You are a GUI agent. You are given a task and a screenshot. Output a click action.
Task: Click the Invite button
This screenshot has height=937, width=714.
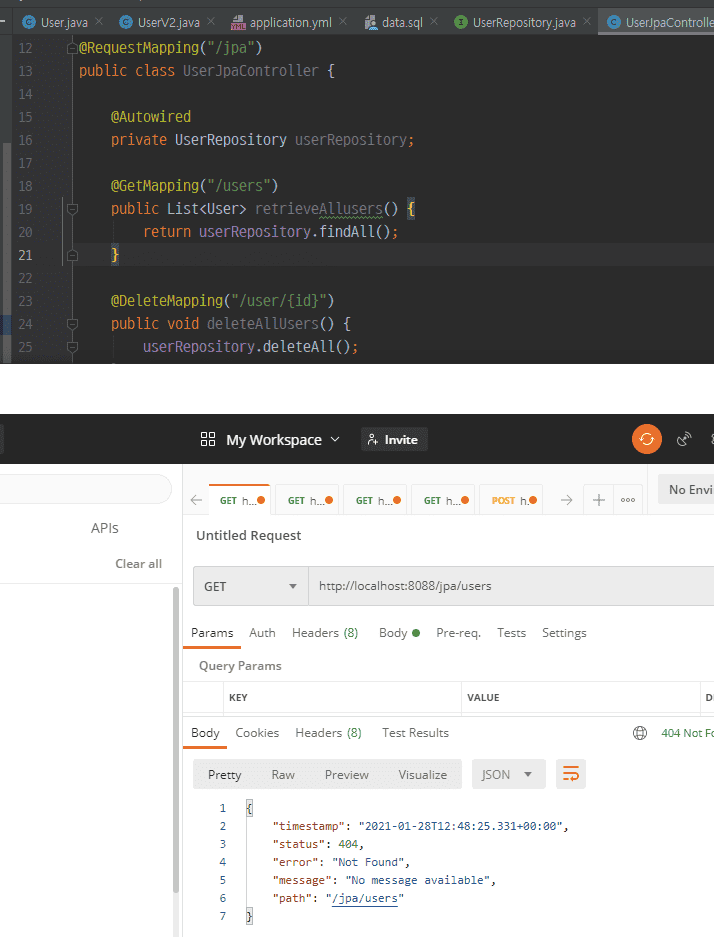pyautogui.click(x=393, y=440)
